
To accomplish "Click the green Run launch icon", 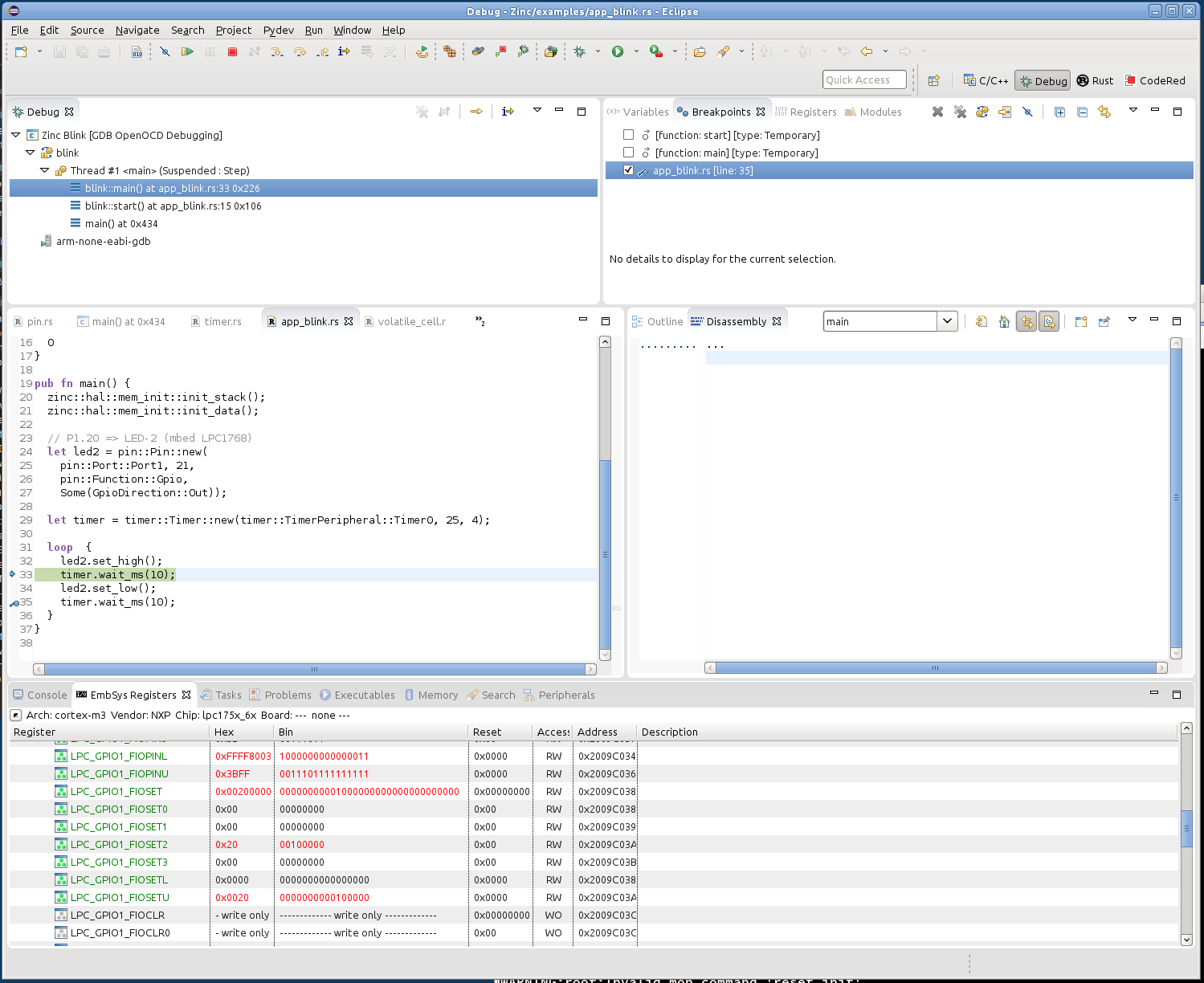I will pyautogui.click(x=618, y=51).
